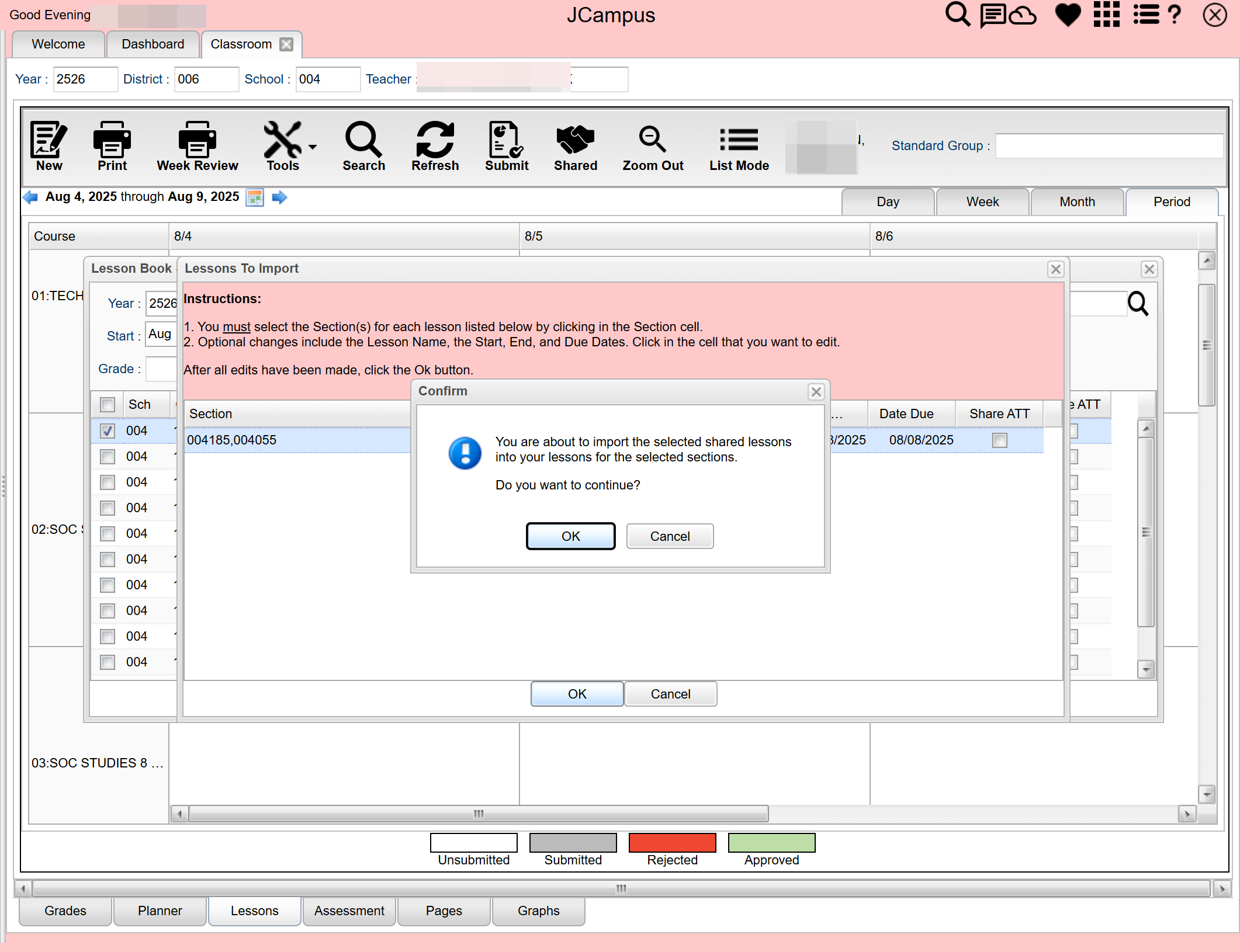Click the Lesson Book search magnifier

[1138, 304]
